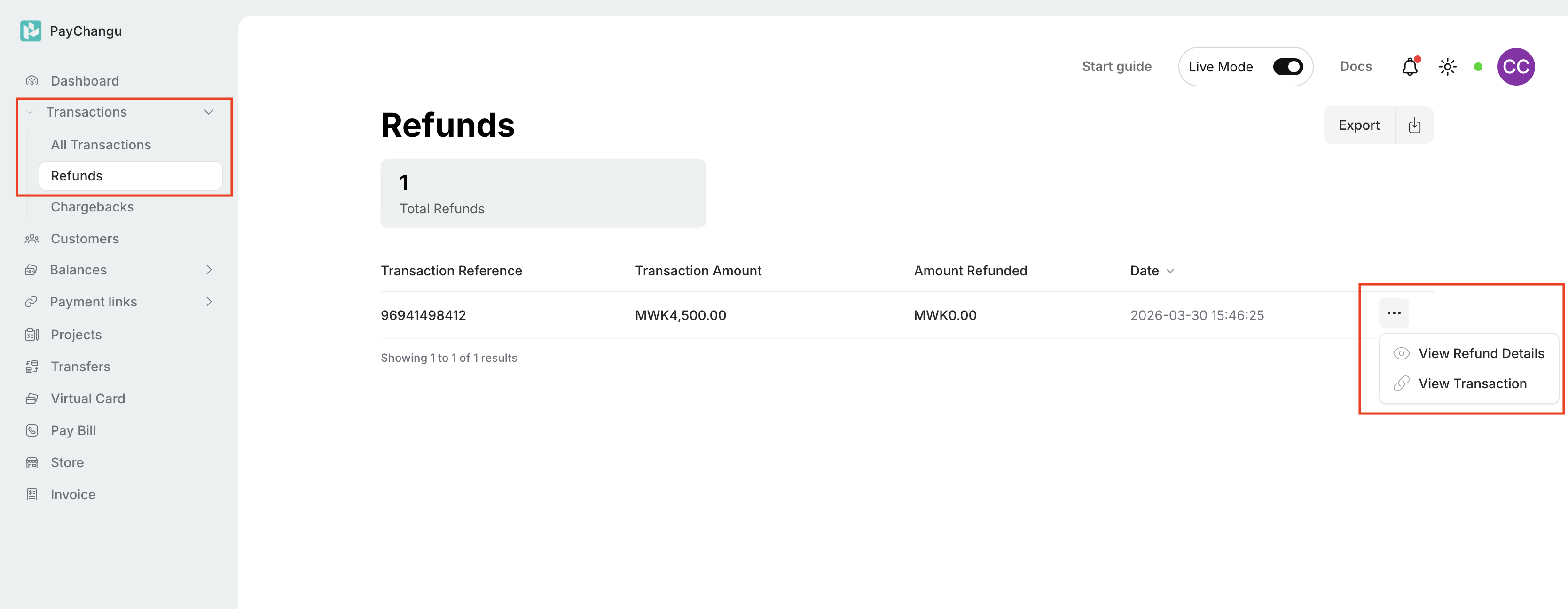The image size is (1568, 609).
Task: Open Chargebacks in the sidebar
Action: [92, 207]
